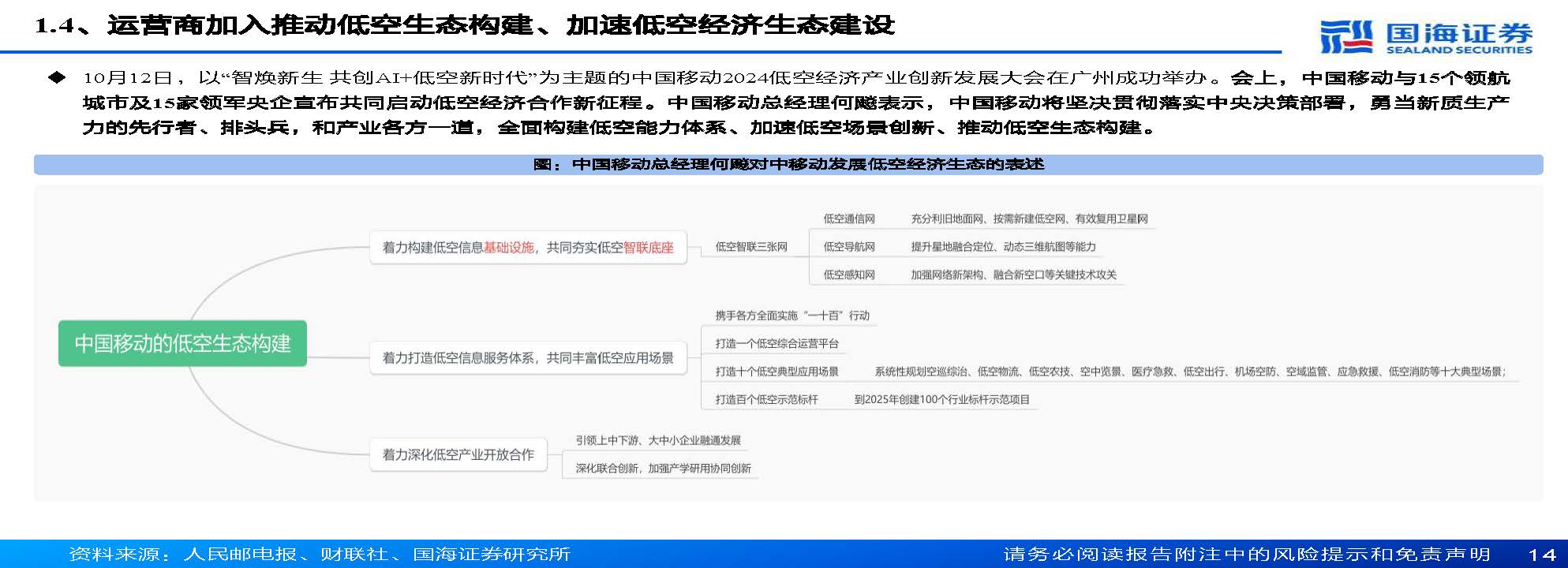Click the black diamond bullet marker

point(57,78)
